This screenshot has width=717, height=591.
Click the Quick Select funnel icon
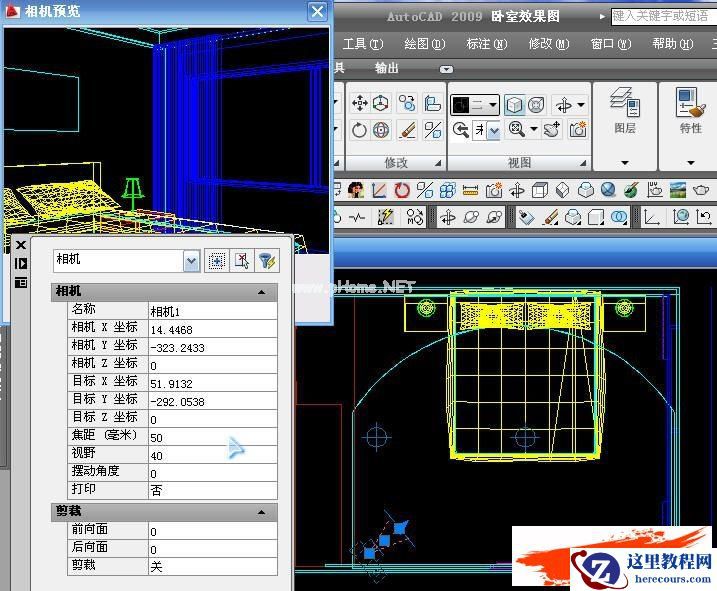(266, 260)
